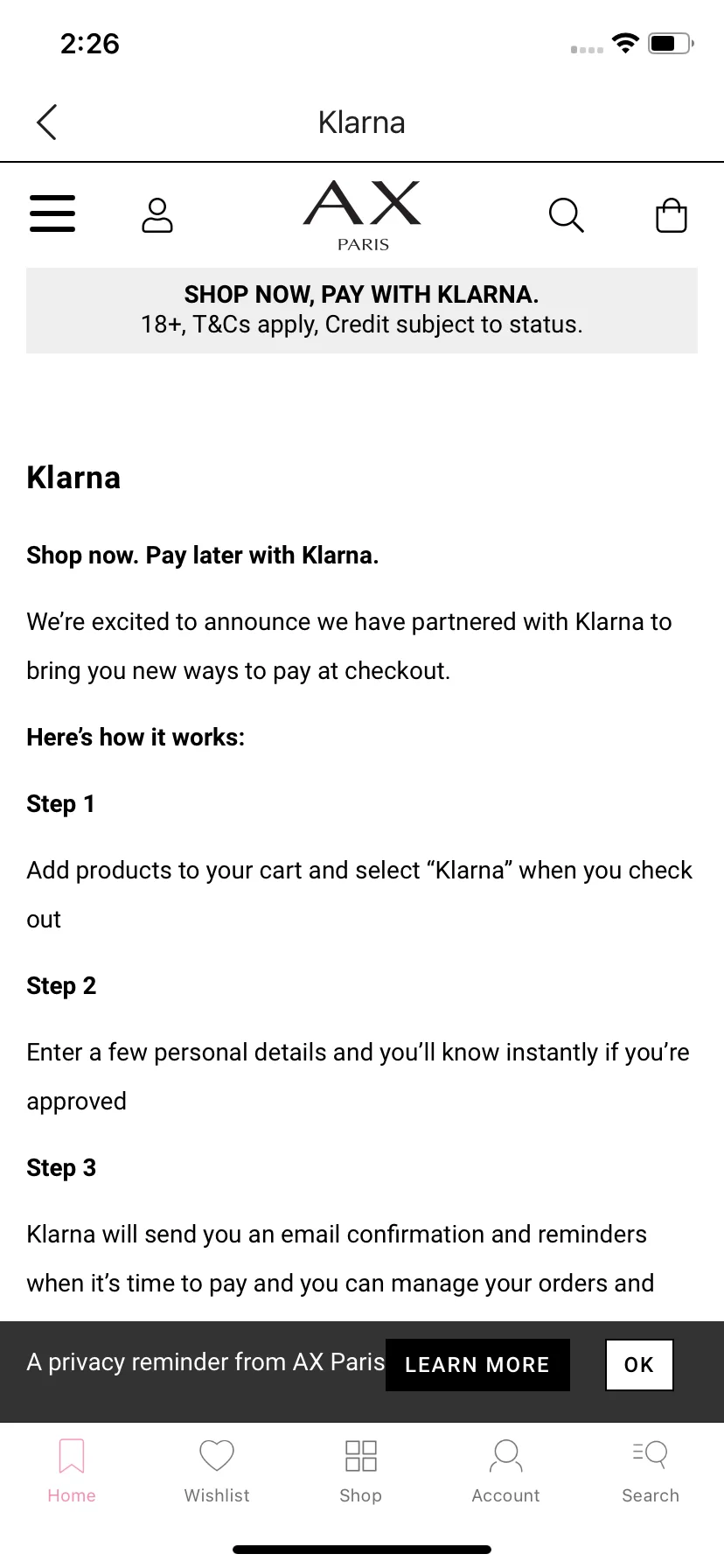The width and height of the screenshot is (724, 1568).
Task: Tap the Step 1 heading
Action: 60,804
